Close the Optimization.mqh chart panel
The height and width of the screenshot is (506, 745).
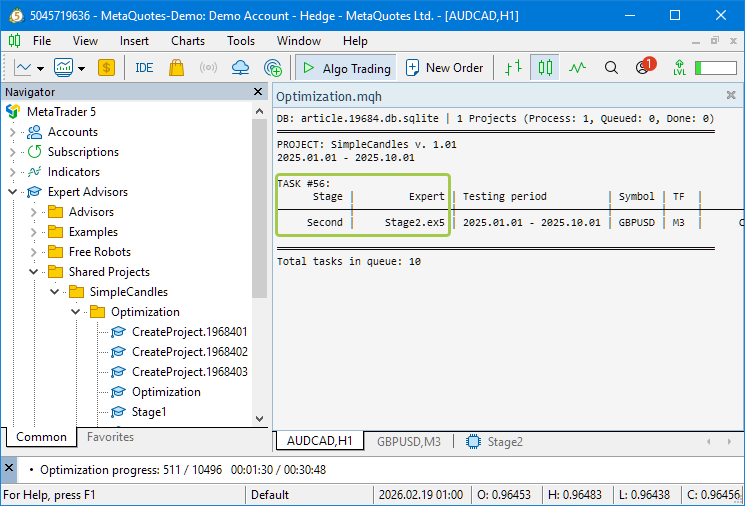point(731,95)
